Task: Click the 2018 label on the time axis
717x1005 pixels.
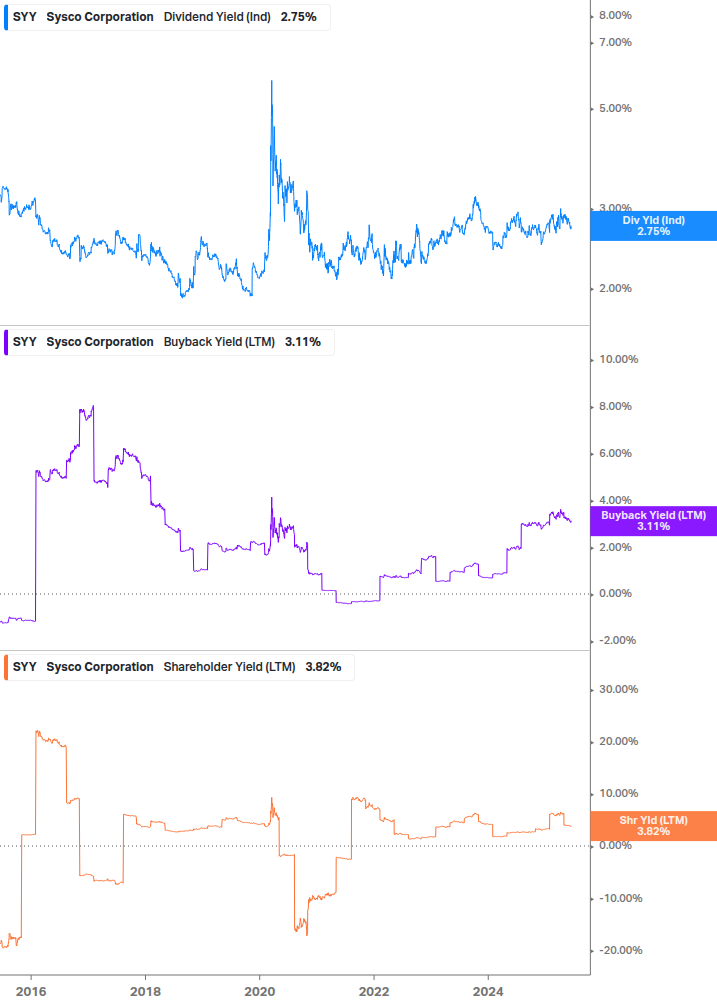Action: (145, 992)
